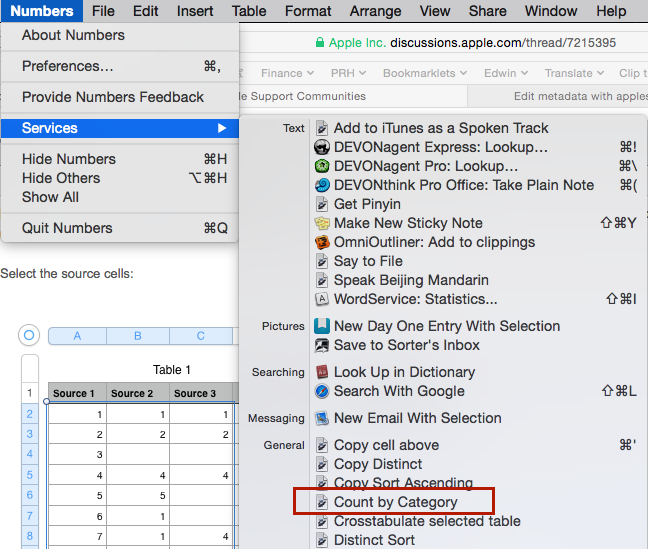This screenshot has height=549, width=648.
Task: Click the Source 2 header cell
Action: pos(138,393)
